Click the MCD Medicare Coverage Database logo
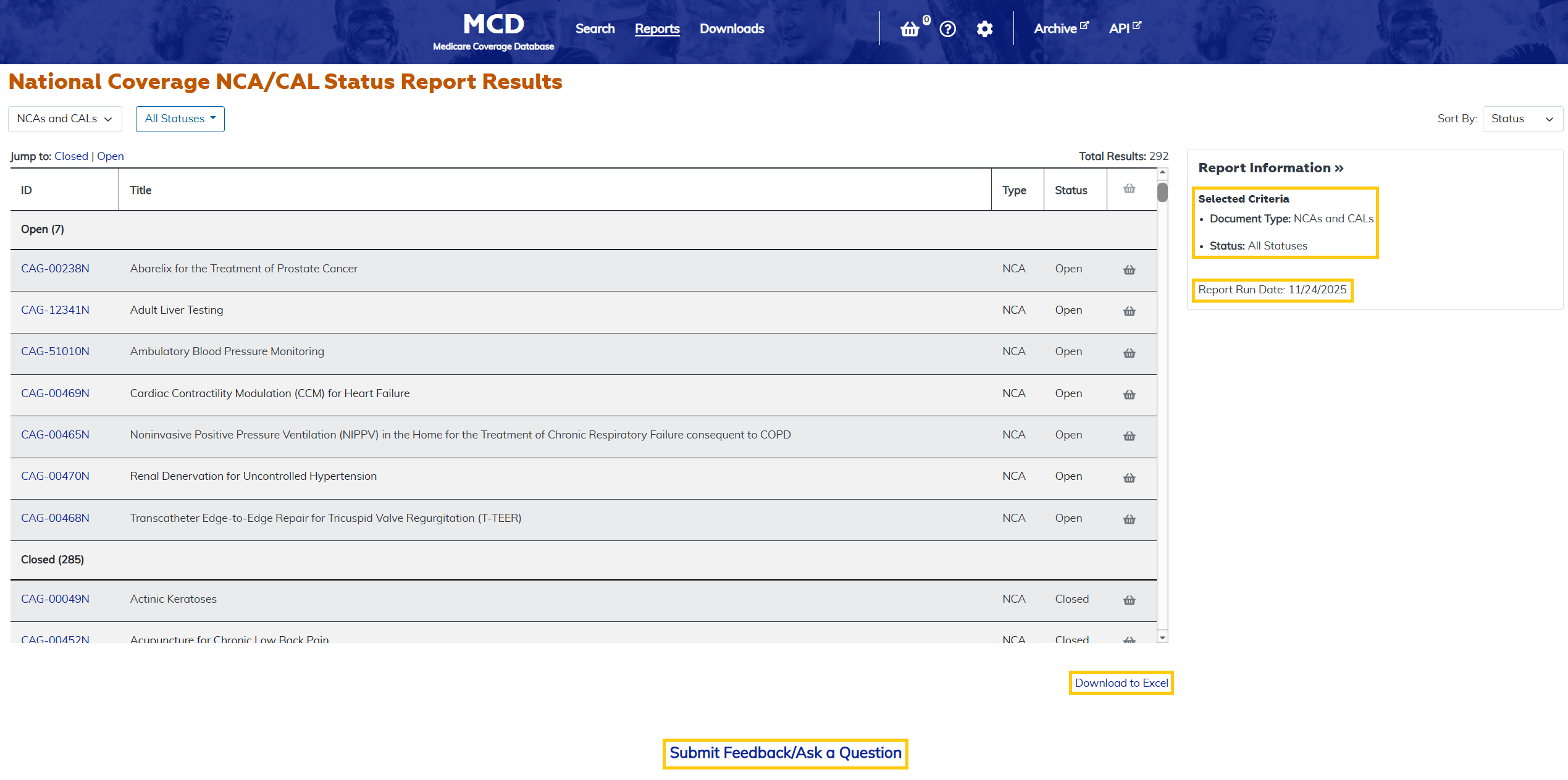This screenshot has height=780, width=1568. 493,30
